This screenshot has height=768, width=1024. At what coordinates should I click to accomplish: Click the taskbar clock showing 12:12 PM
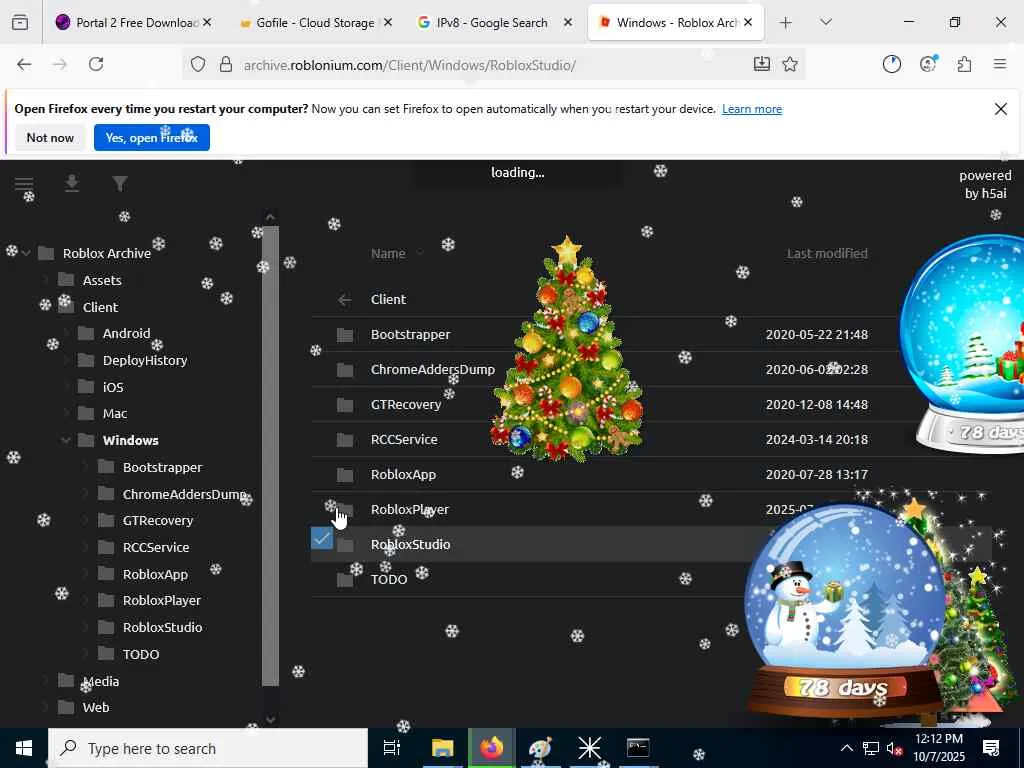(x=938, y=748)
